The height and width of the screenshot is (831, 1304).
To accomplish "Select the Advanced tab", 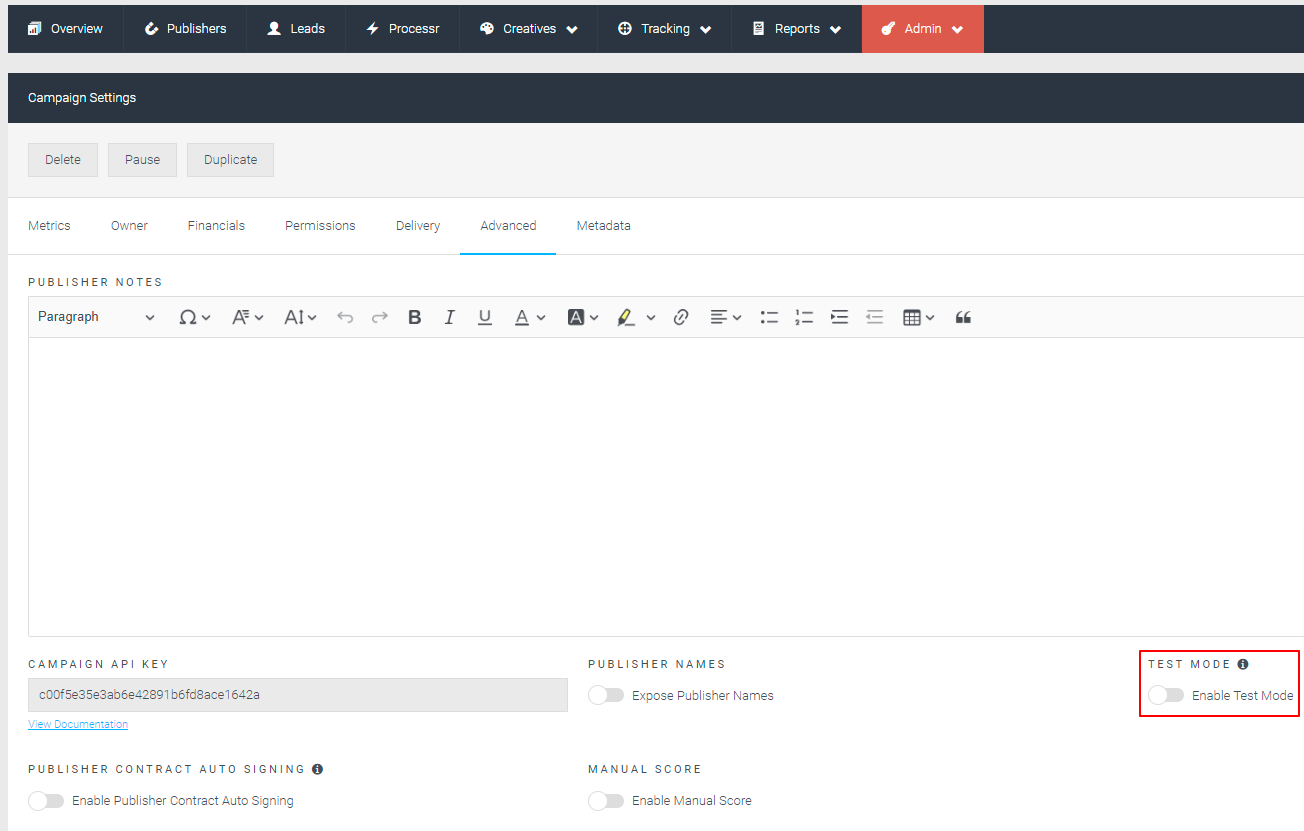I will tap(508, 226).
